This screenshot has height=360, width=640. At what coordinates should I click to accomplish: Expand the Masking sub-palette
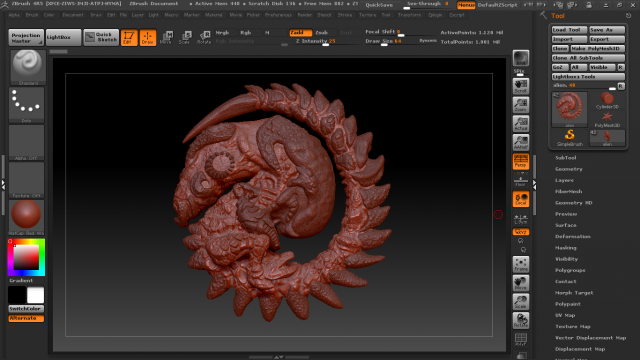(x=566, y=248)
